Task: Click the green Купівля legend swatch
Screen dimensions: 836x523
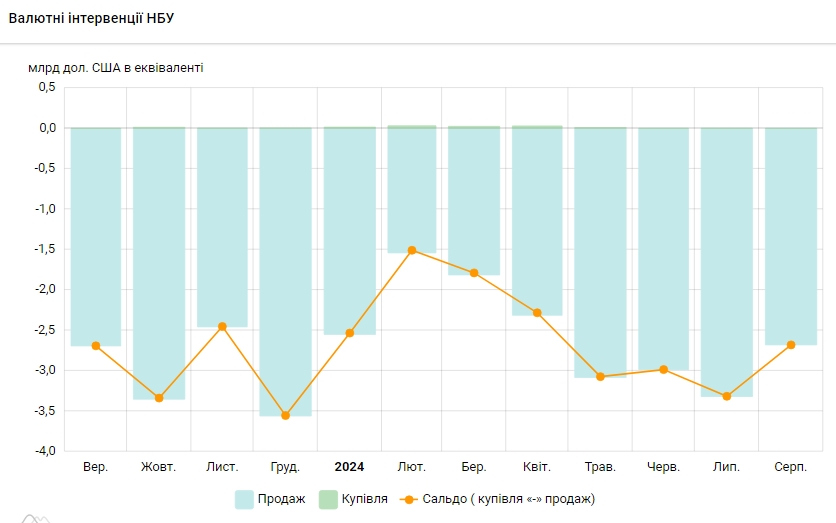Action: [328, 498]
